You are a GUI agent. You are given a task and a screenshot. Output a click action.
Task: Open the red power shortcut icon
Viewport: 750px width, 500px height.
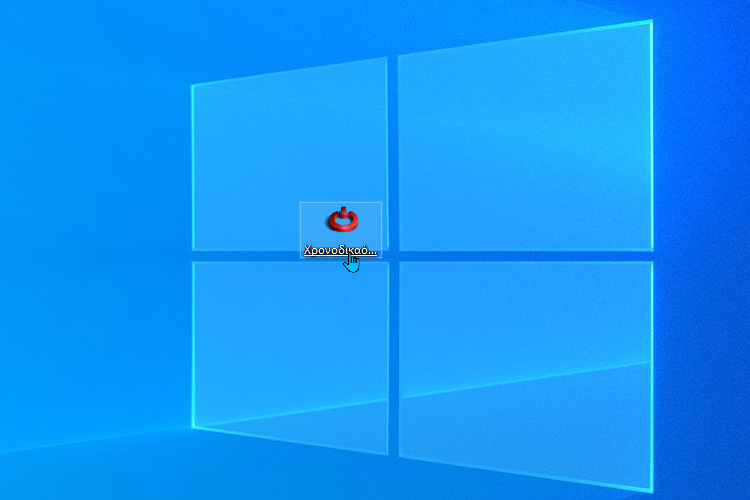pyautogui.click(x=343, y=220)
